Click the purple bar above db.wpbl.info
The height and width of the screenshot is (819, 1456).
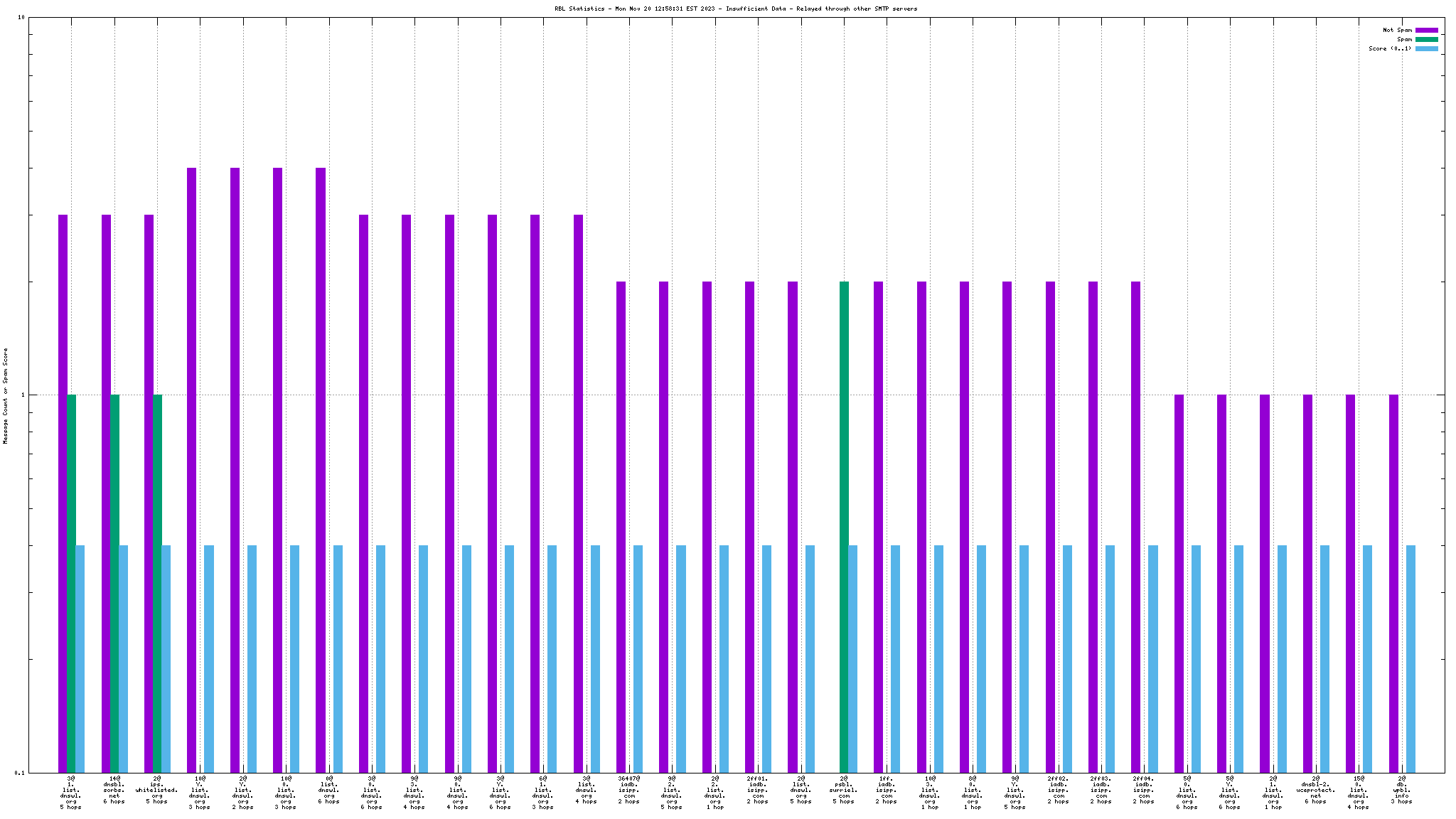tap(1393, 583)
